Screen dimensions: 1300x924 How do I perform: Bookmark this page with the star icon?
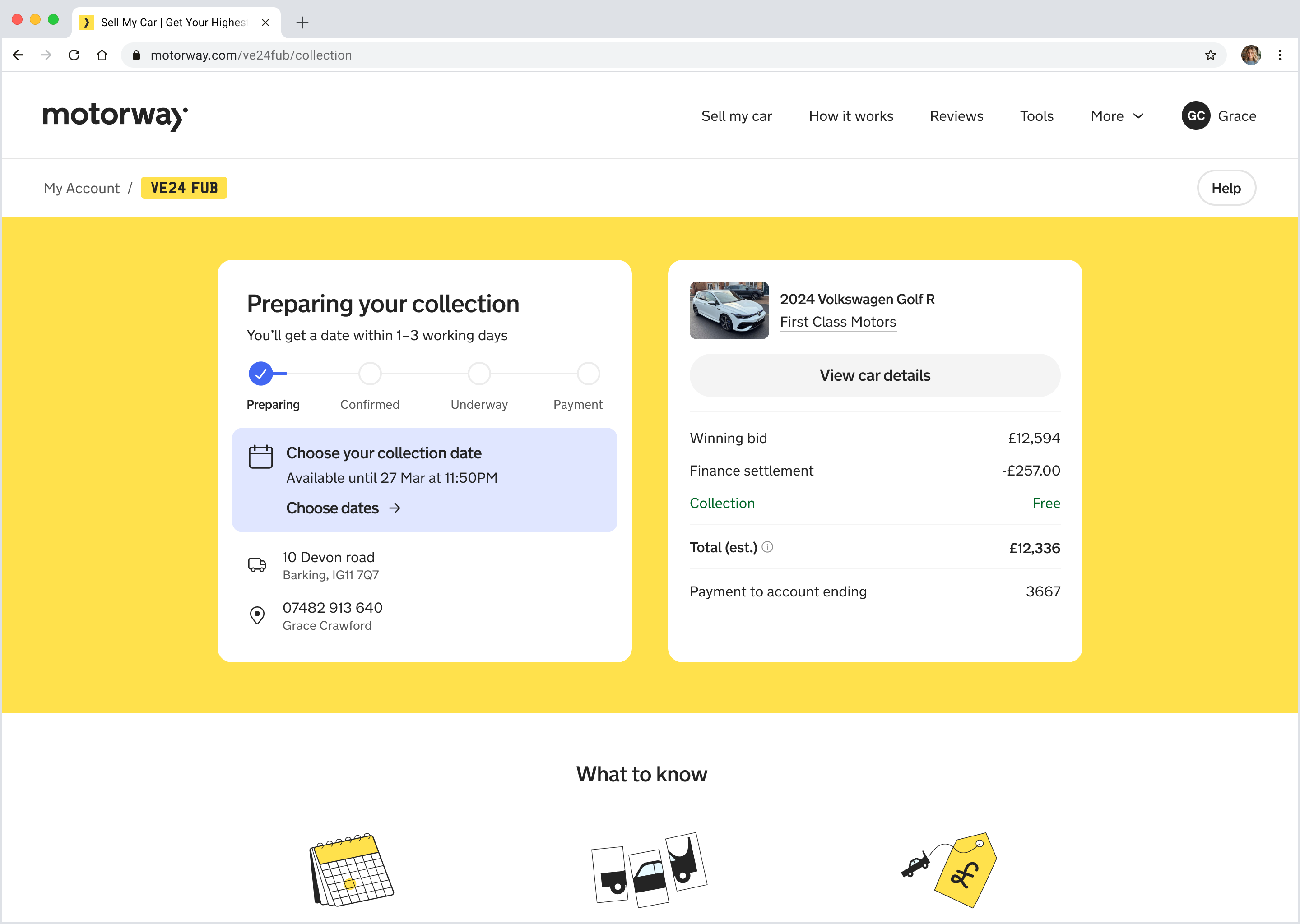click(1210, 55)
